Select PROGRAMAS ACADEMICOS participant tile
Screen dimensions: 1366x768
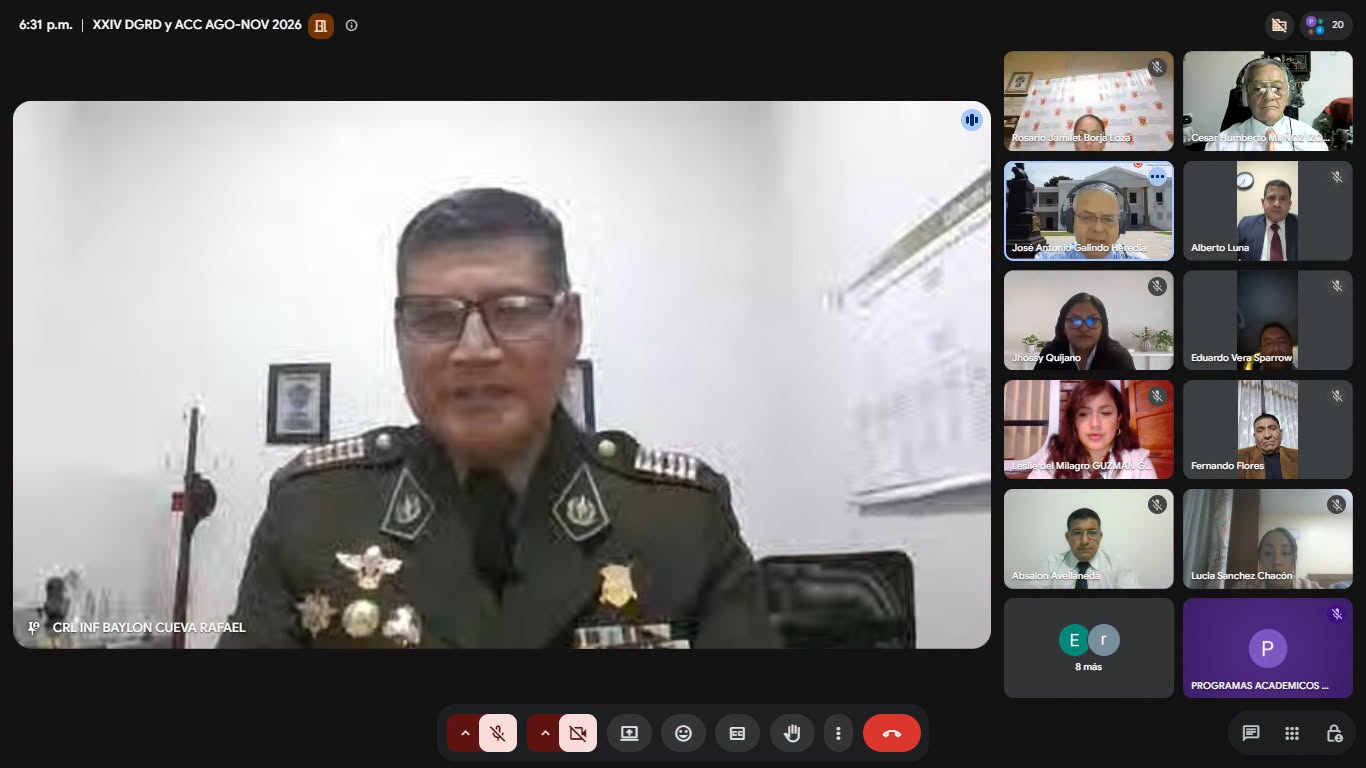(1268, 648)
